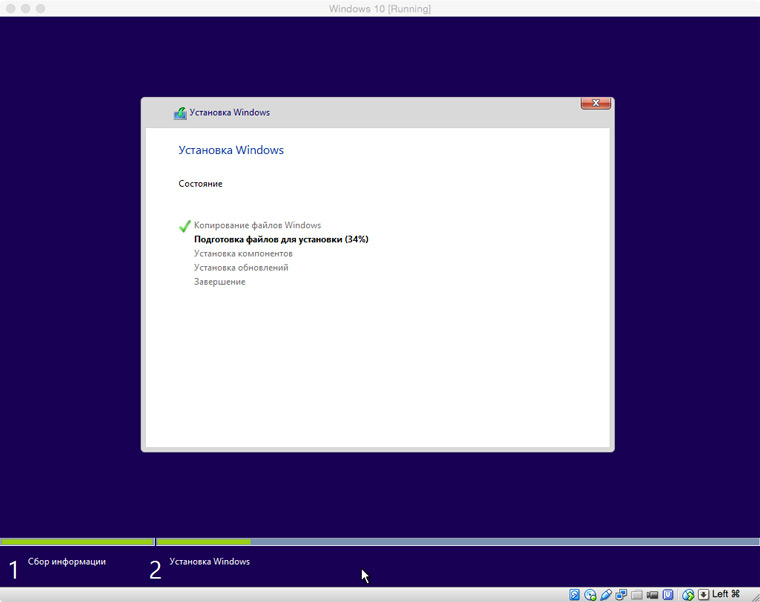Click the shared folders status icon
Viewport: 760px width, 602px height.
pyautogui.click(x=637, y=594)
